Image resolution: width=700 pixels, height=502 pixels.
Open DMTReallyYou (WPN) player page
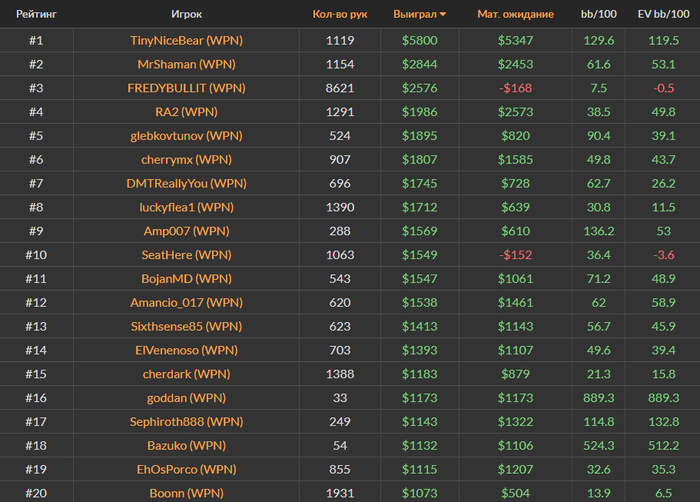coord(187,183)
